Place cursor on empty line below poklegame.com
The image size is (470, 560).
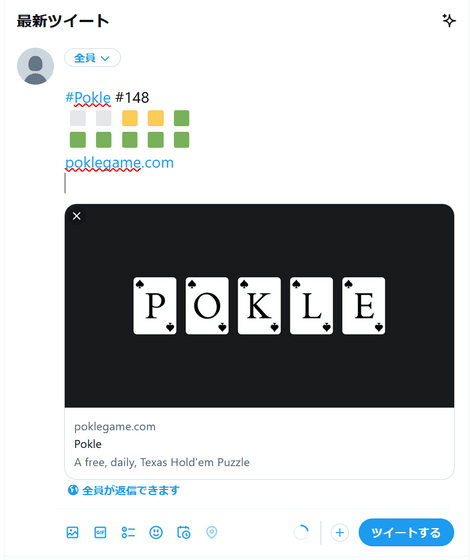coord(250,183)
